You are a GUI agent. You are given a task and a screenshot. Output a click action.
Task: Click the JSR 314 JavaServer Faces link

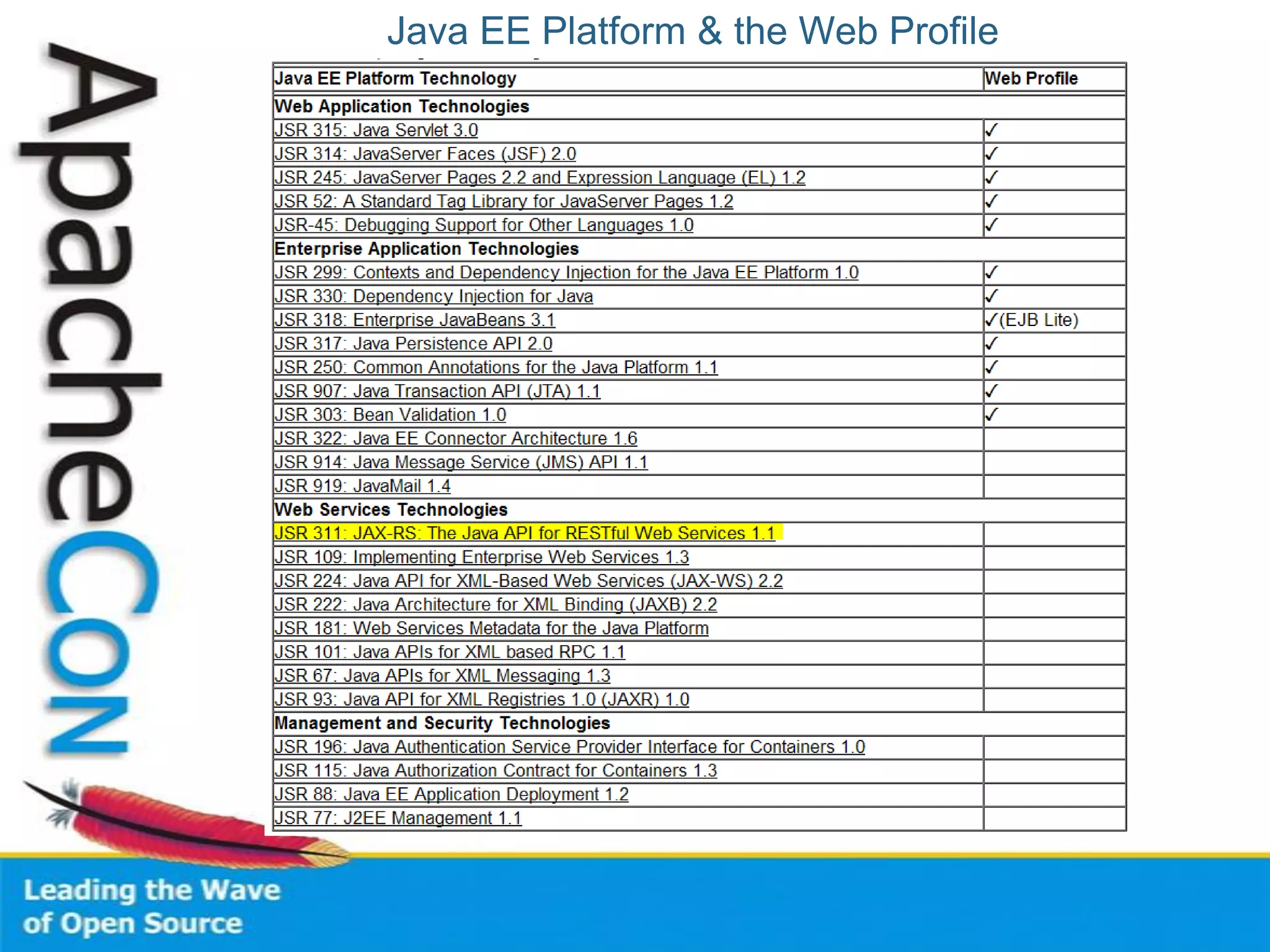(425, 154)
